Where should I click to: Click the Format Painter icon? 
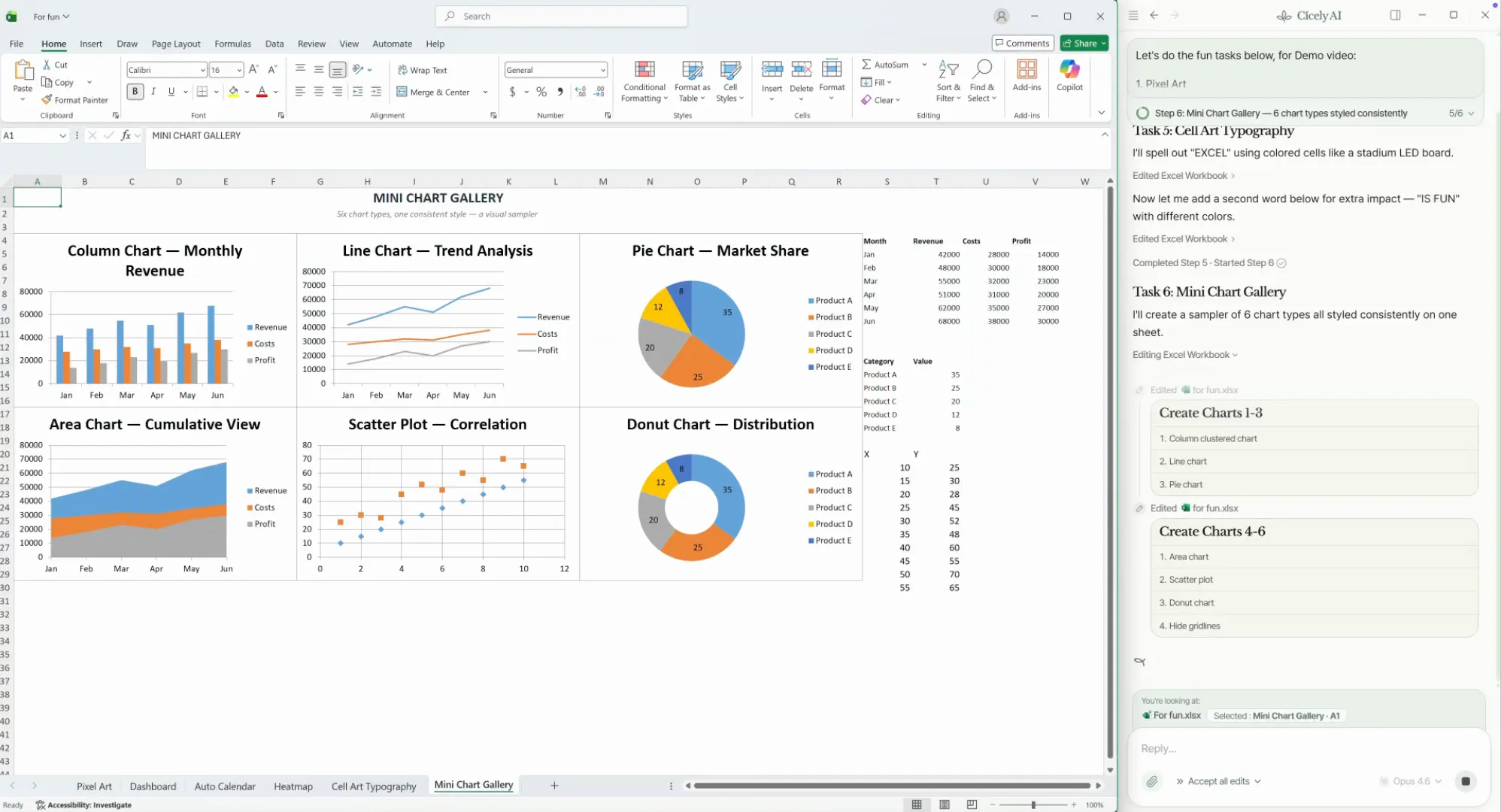(47, 100)
